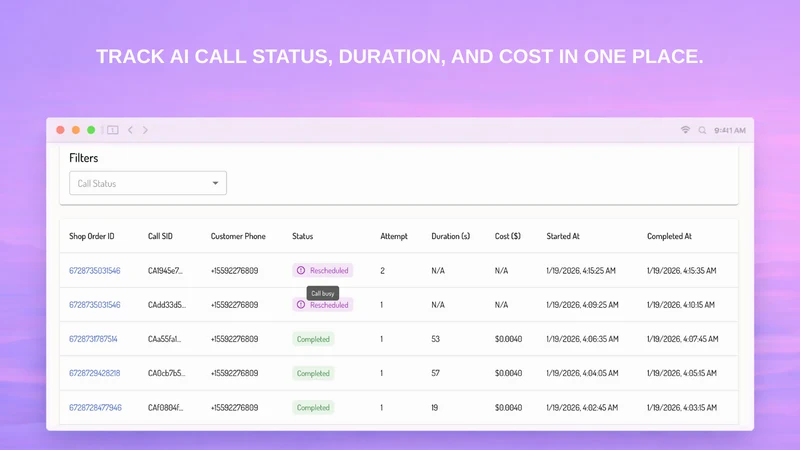Click Completed badge in CAf0804f row

click(313, 407)
